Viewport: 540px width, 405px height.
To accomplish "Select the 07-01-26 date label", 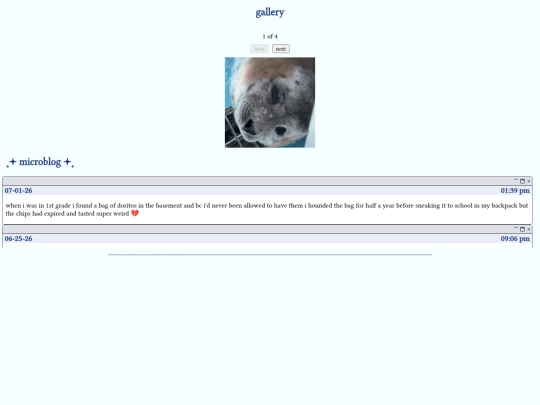I will click(x=18, y=190).
